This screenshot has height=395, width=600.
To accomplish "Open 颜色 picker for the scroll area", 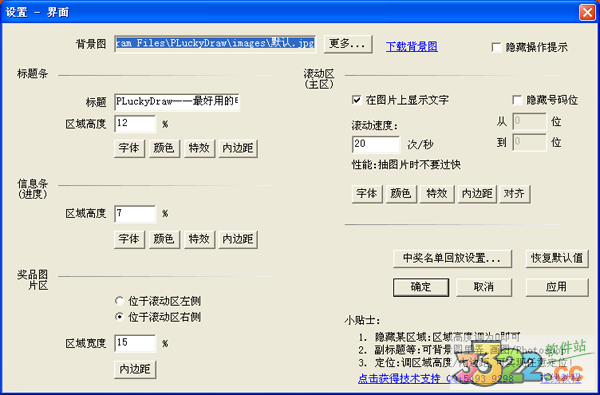I will [401, 194].
